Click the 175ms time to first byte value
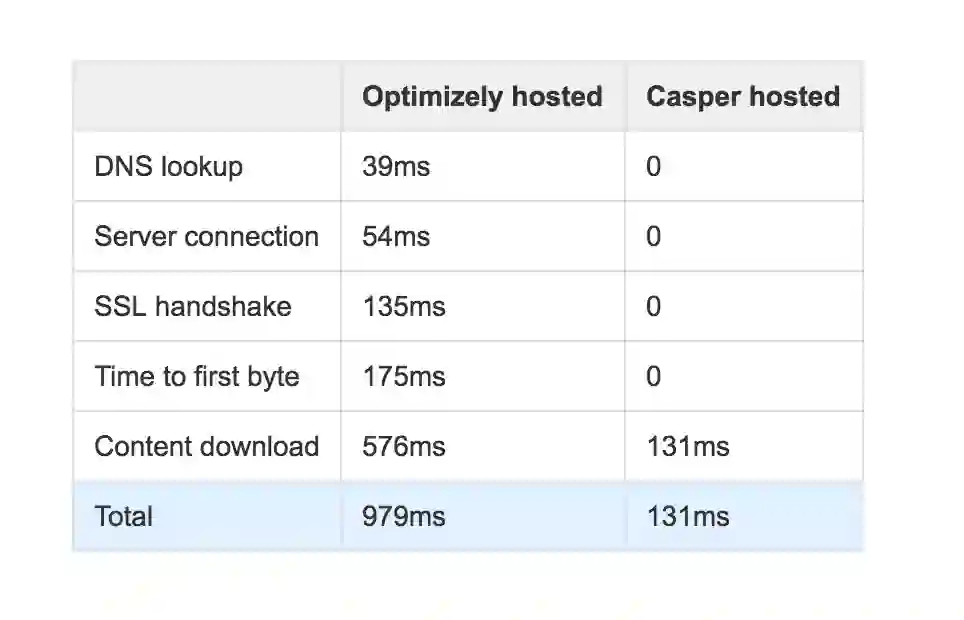The image size is (964, 620). click(404, 377)
